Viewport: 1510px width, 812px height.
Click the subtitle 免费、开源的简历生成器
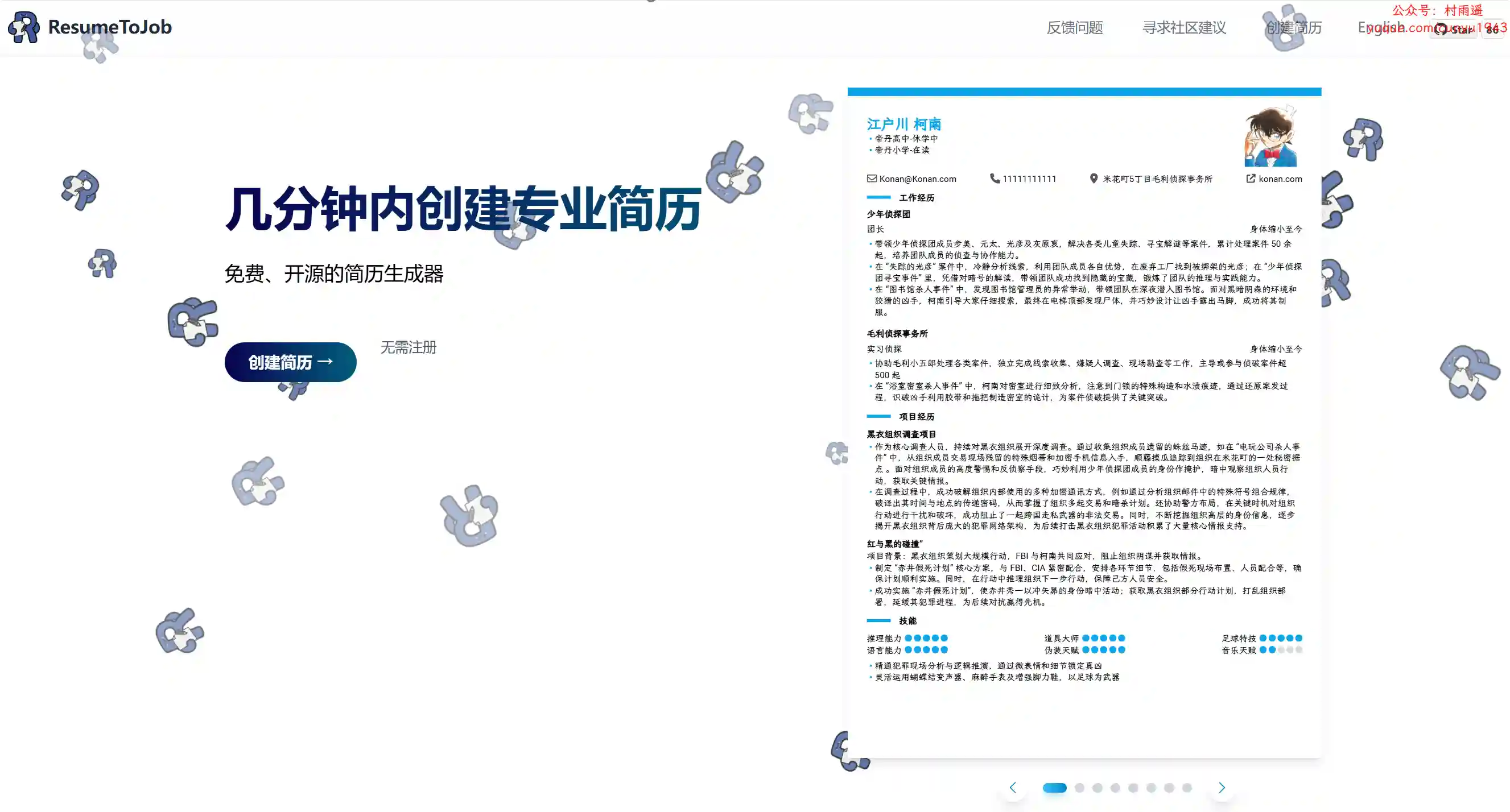334,274
